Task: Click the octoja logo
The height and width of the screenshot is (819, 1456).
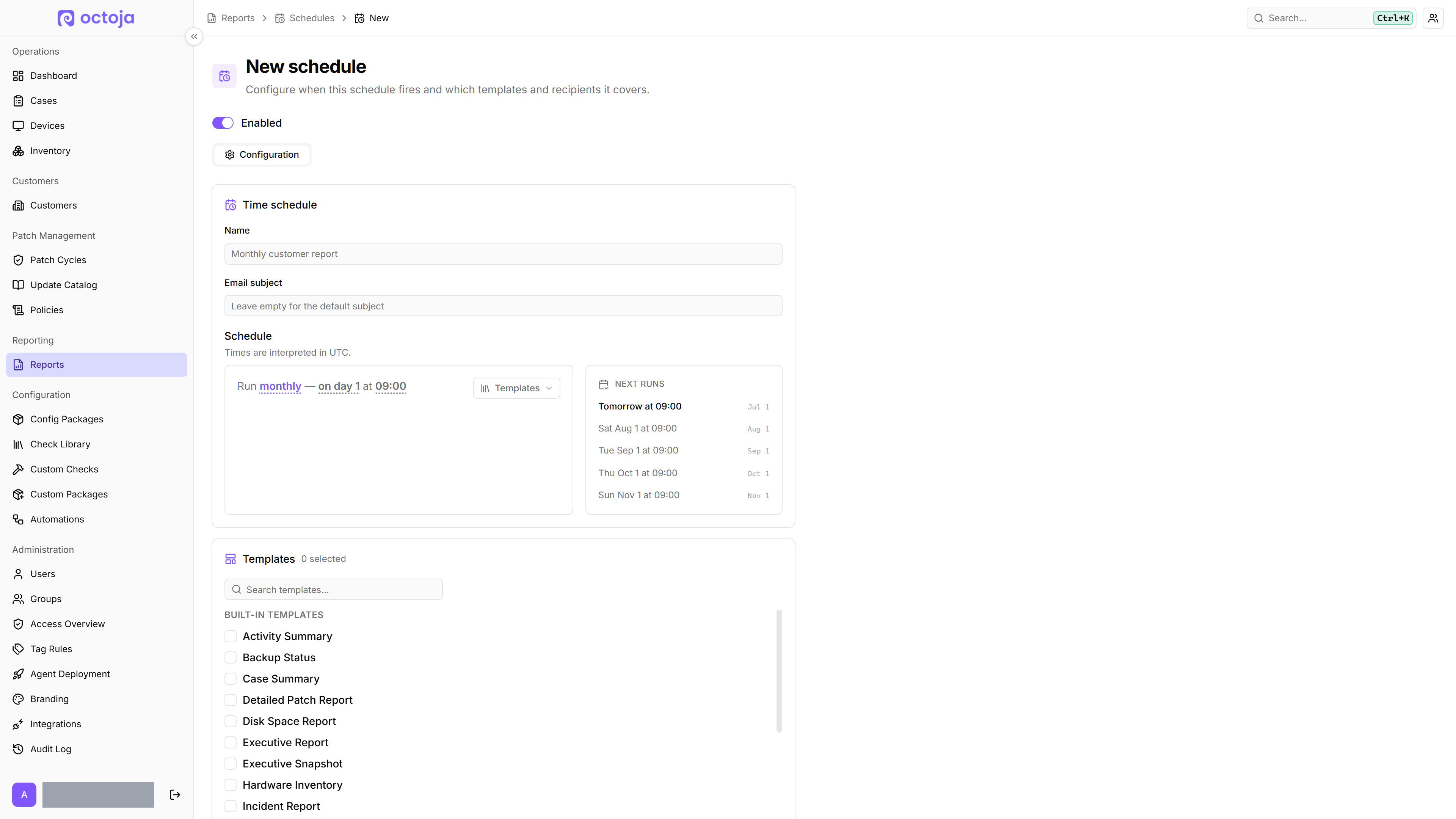Action: 96,18
